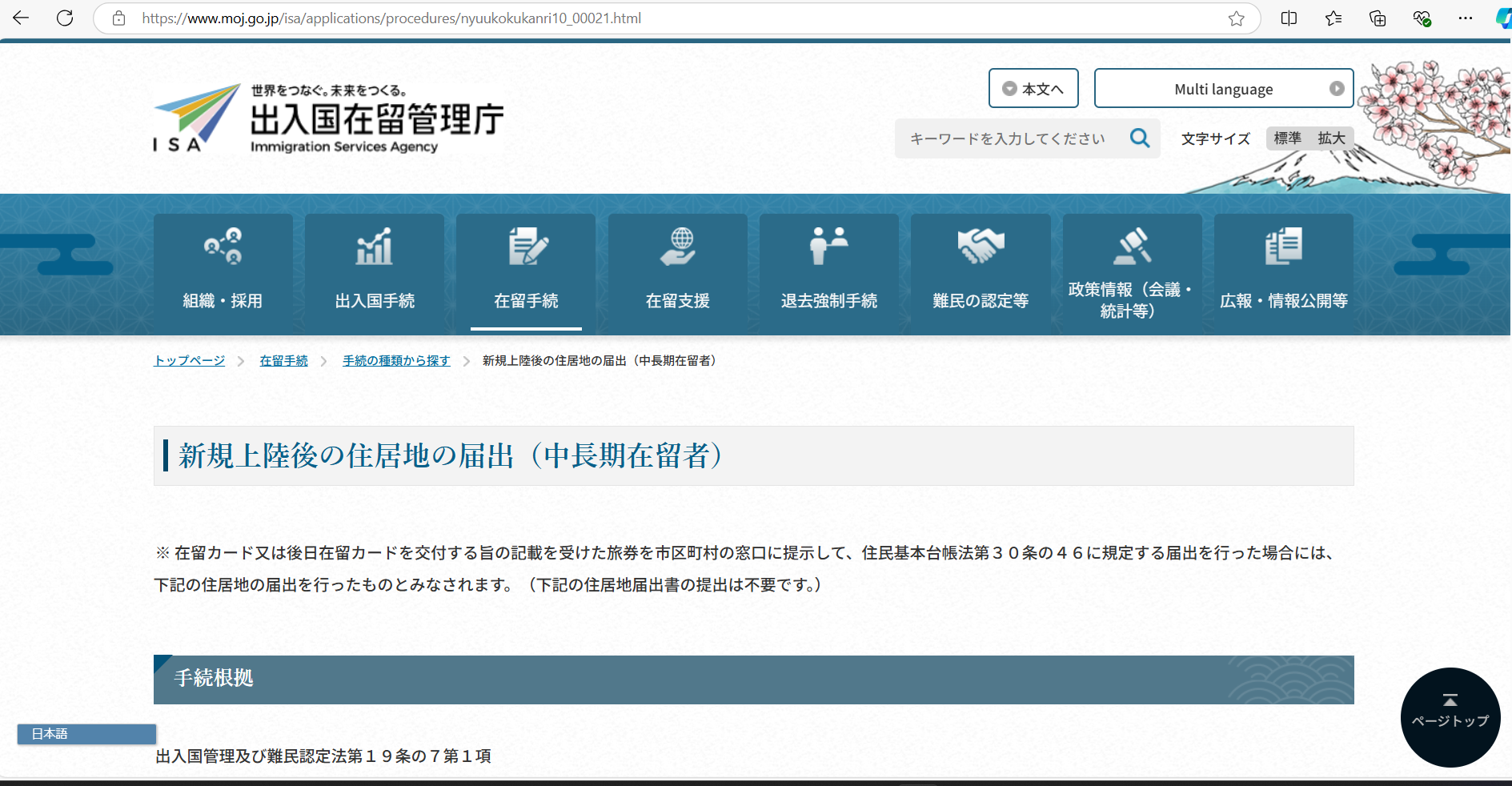The height and width of the screenshot is (786, 1512).
Task: Open browser Collections icon
Action: [x=1378, y=18]
